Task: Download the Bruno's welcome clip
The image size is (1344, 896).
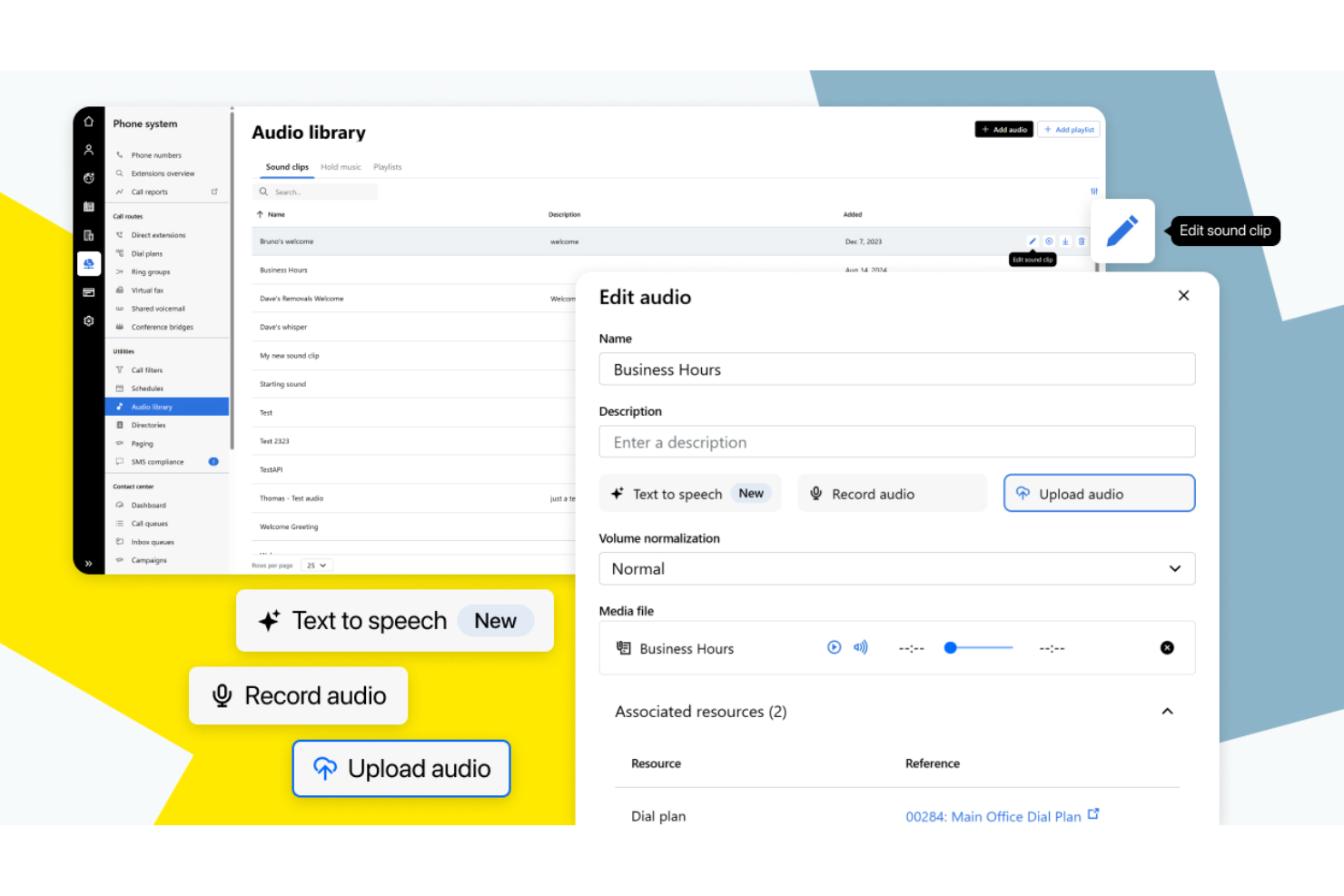Action: [1065, 241]
